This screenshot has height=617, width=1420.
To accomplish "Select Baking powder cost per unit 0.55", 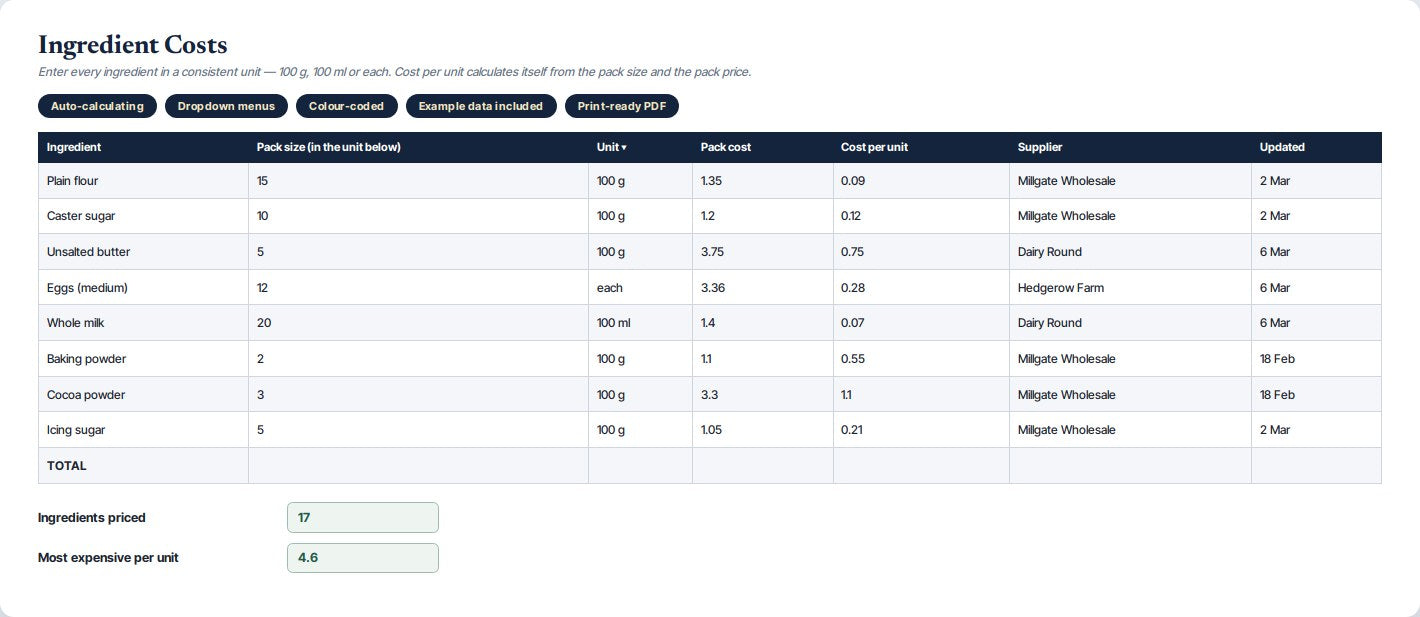I will (921, 359).
